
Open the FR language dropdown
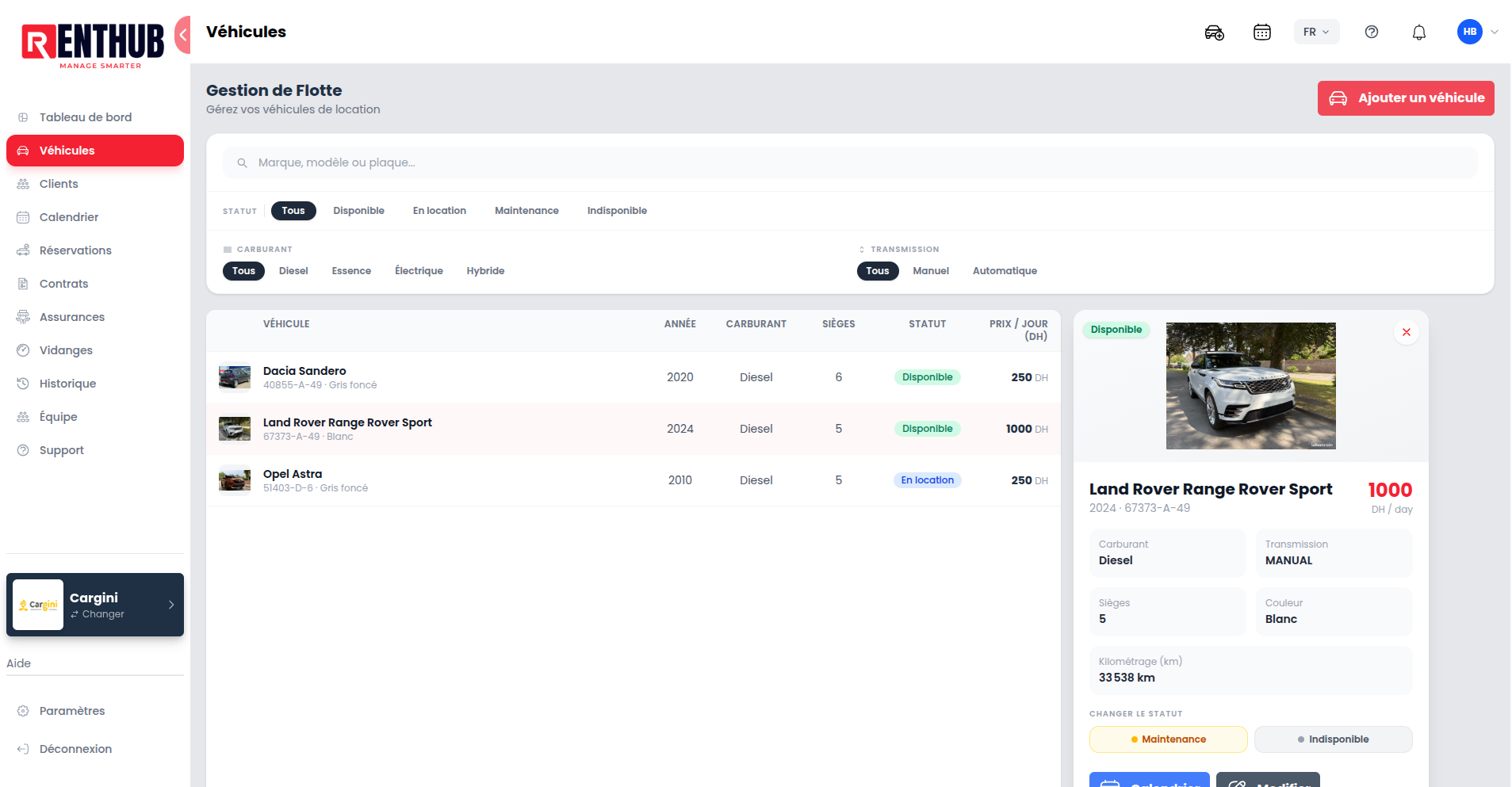coord(1316,32)
